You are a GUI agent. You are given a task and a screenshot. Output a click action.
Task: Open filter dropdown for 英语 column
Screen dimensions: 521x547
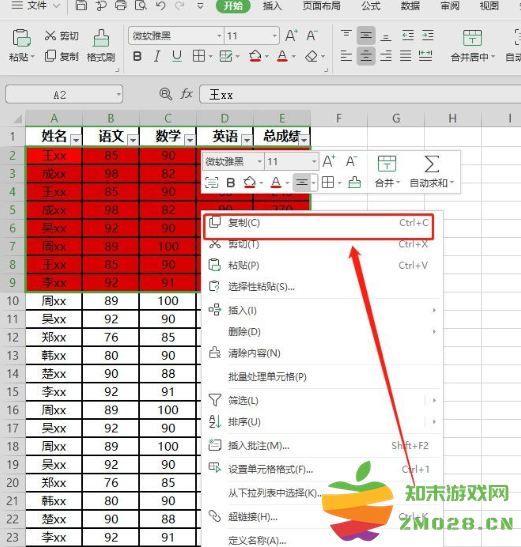click(247, 140)
